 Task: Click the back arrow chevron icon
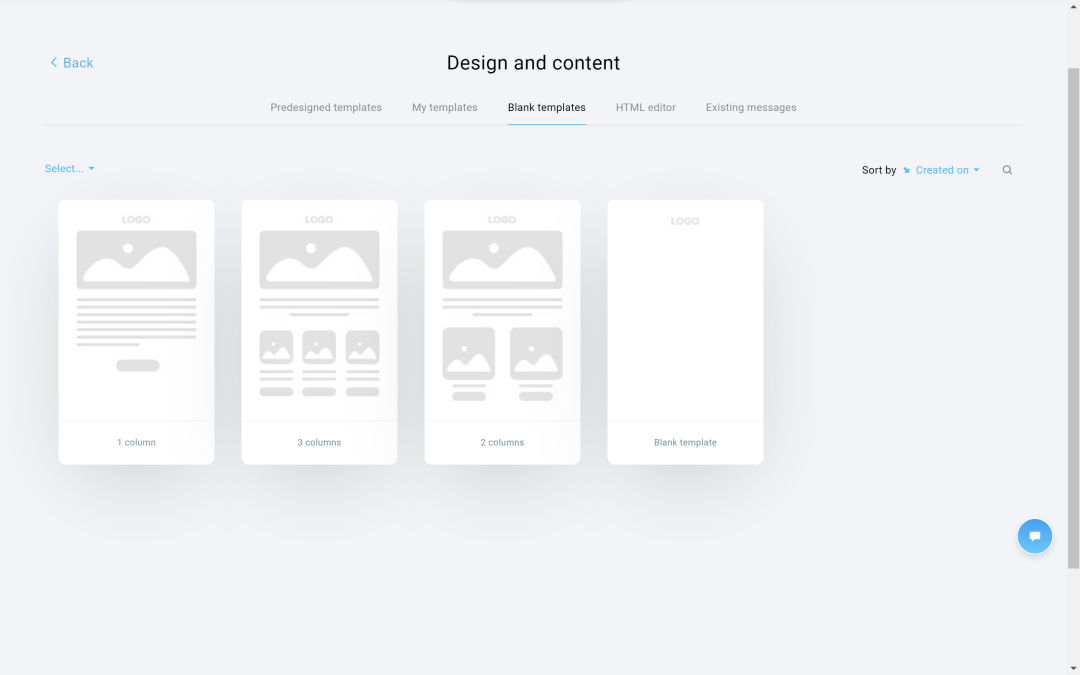[53, 62]
